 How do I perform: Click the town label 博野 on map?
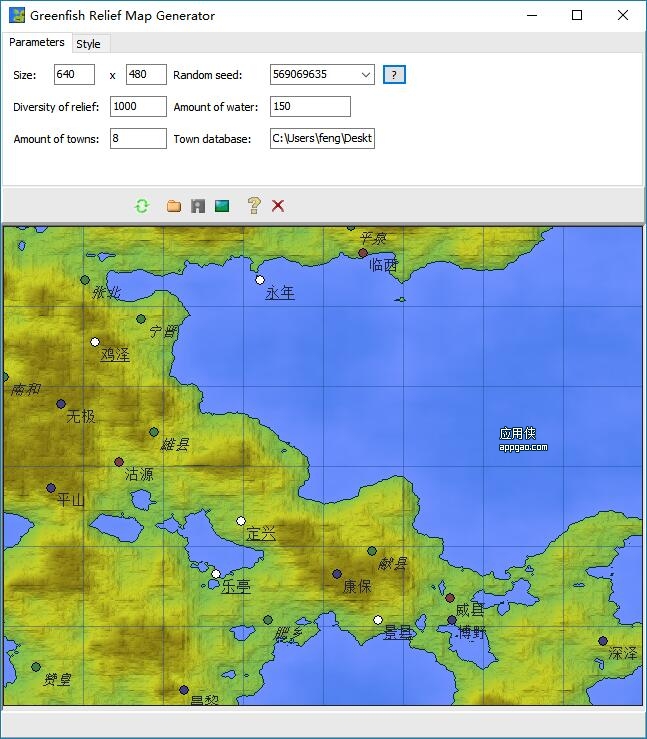472,632
